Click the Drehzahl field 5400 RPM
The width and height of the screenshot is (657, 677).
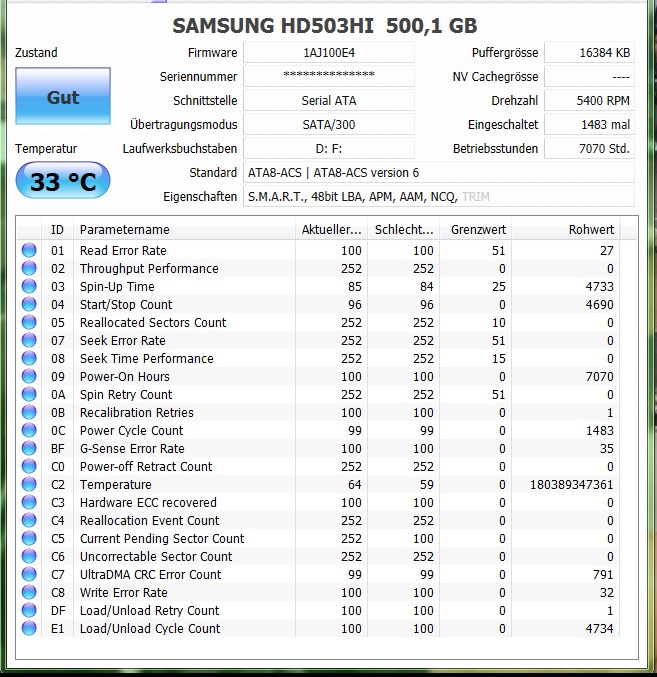click(590, 101)
